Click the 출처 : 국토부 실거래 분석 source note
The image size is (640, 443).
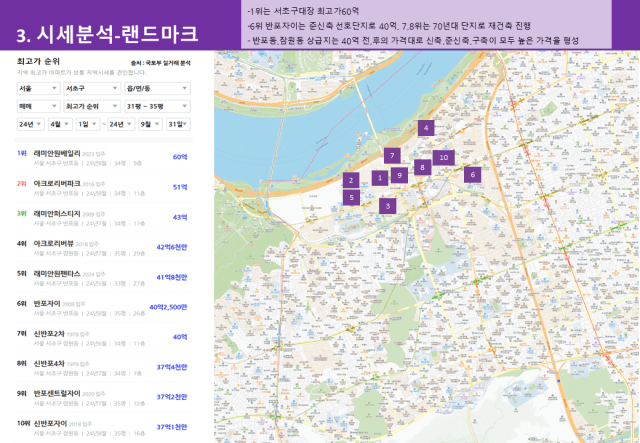tap(160, 63)
